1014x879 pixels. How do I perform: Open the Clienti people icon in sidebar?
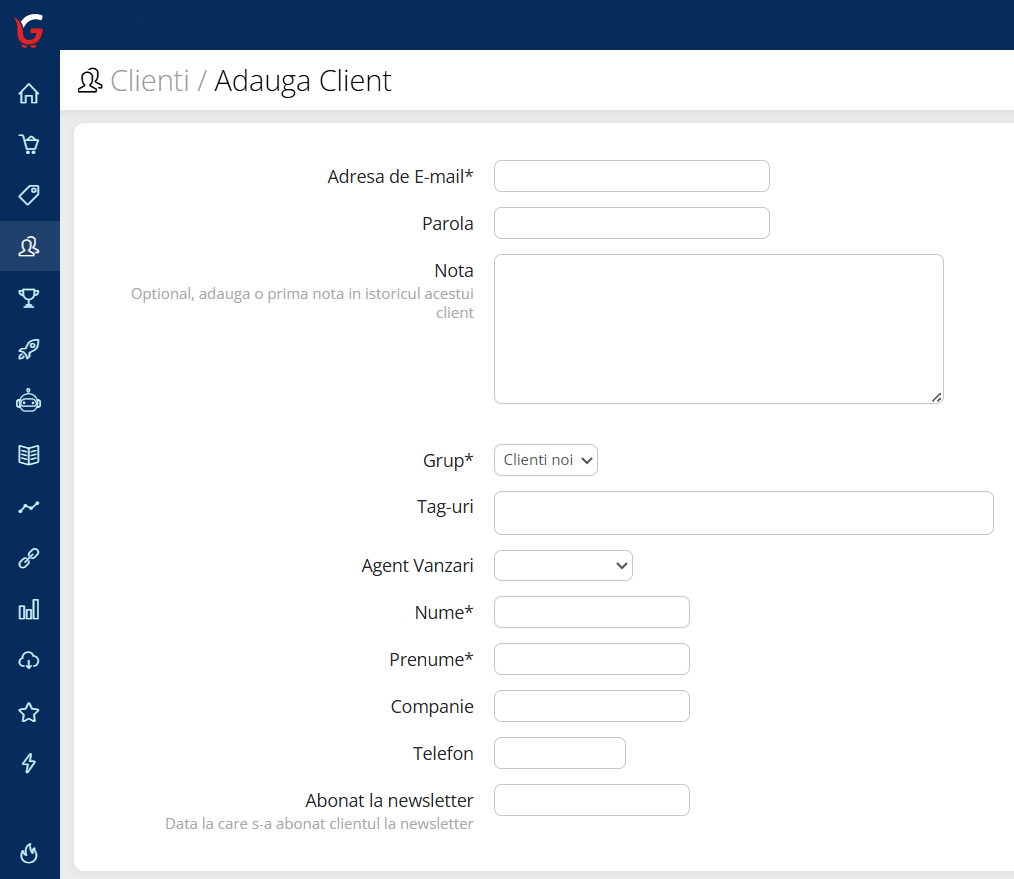tap(29, 246)
